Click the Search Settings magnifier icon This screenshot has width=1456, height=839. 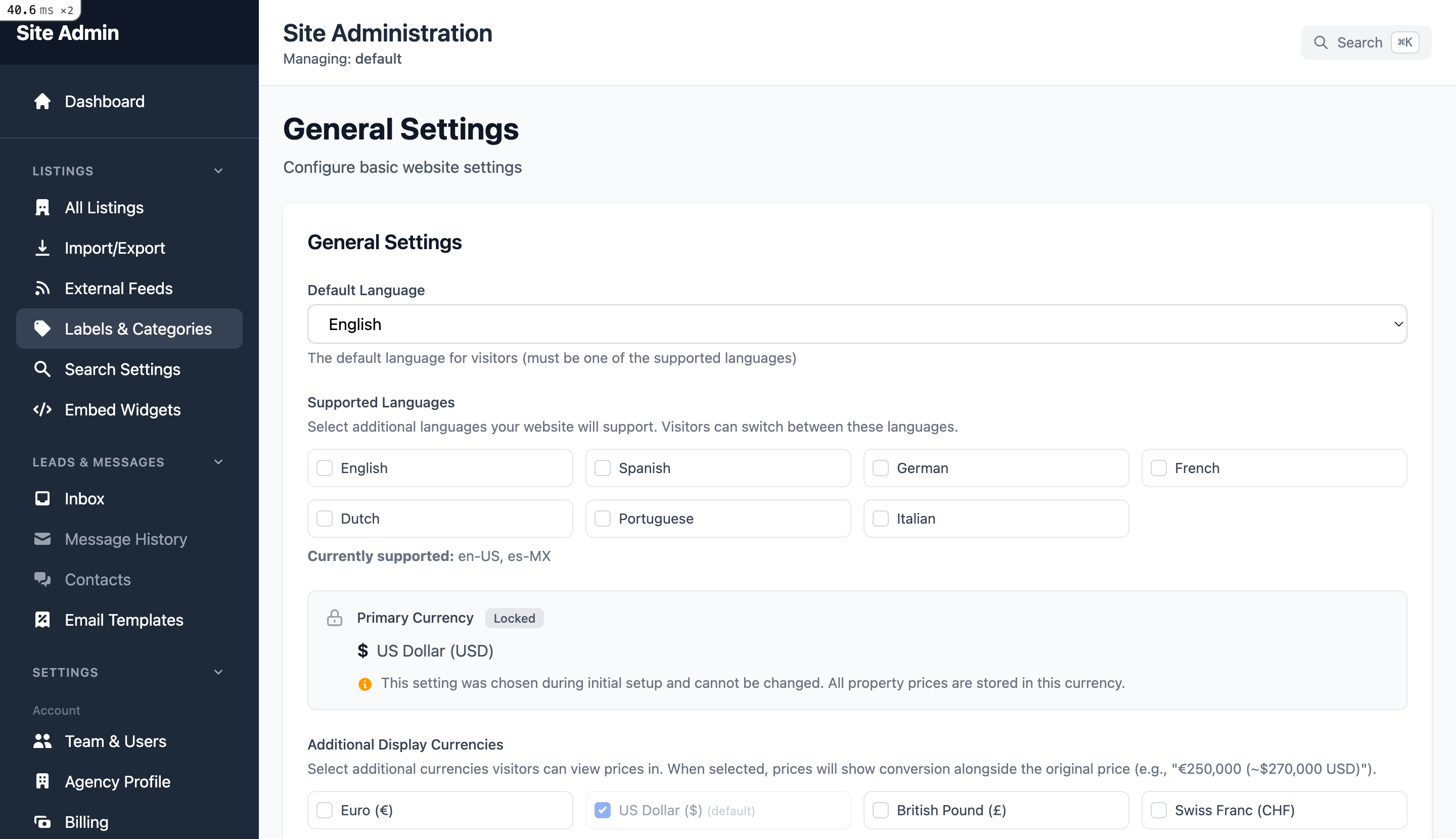click(42, 369)
